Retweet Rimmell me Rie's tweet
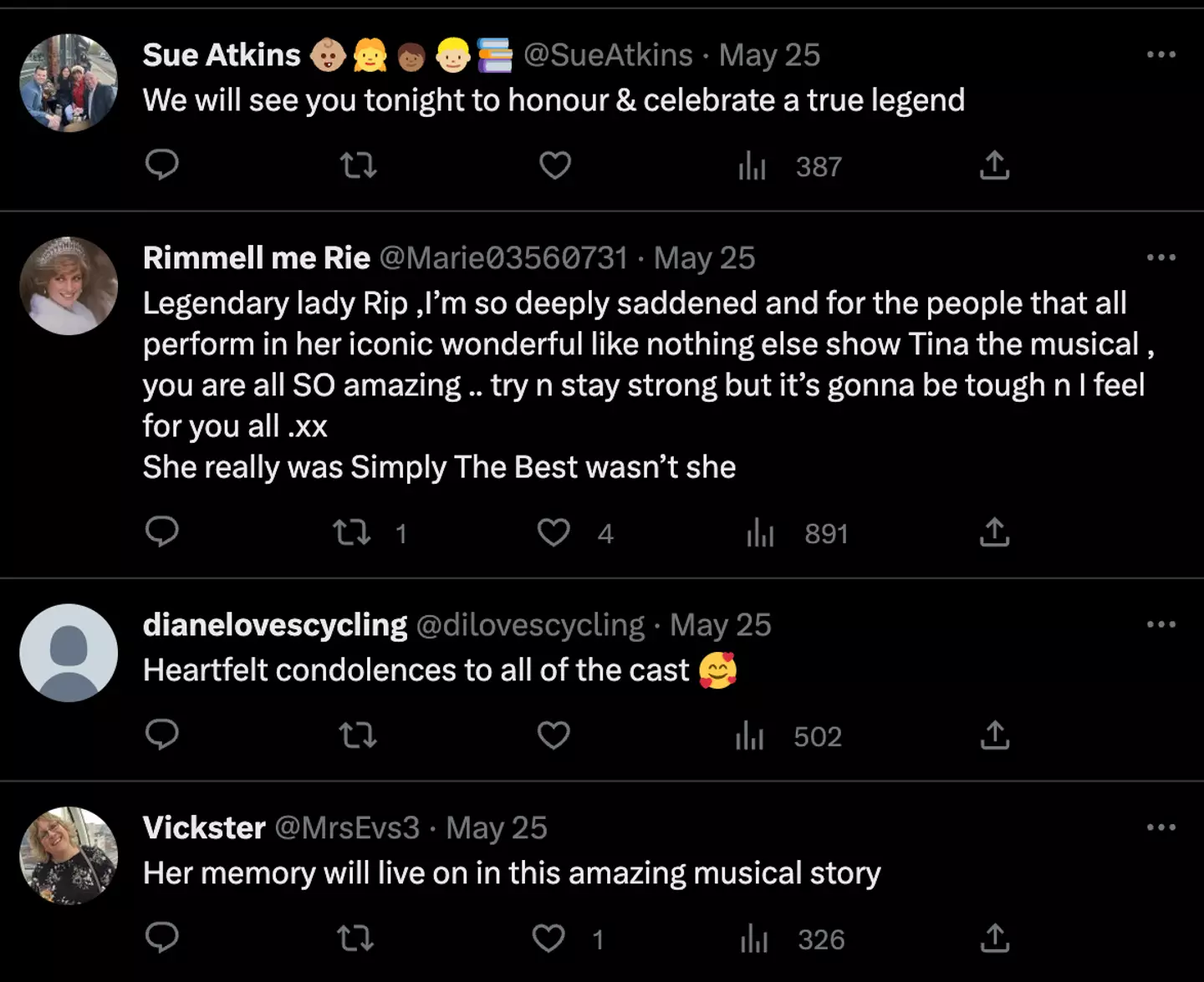 click(352, 532)
